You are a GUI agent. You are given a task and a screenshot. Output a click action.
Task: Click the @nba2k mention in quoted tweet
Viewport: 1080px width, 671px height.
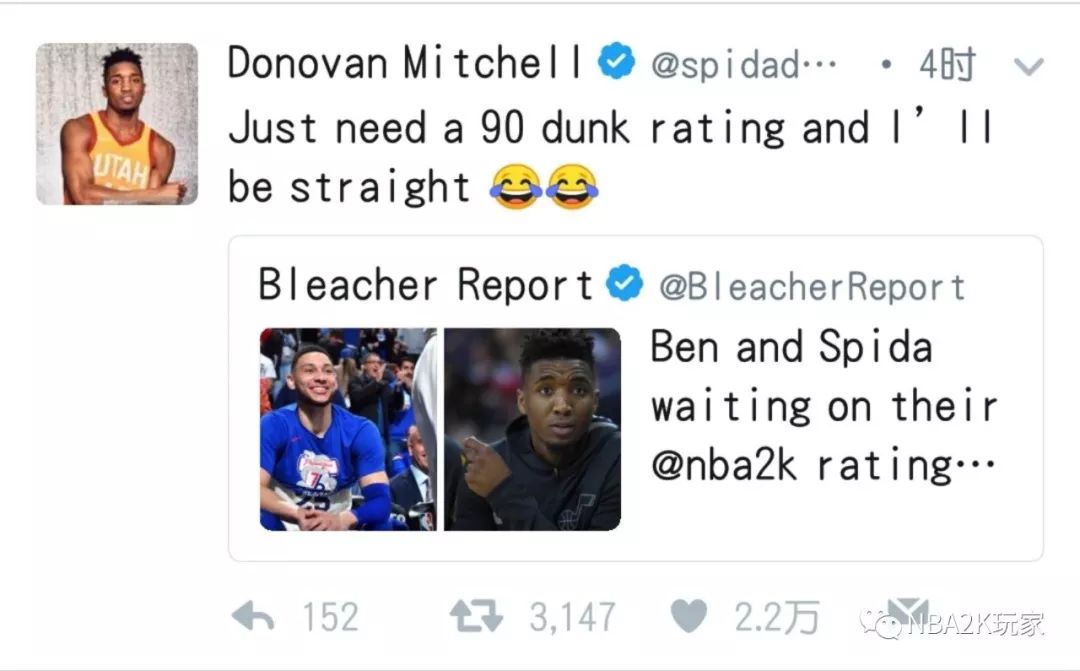pos(724,465)
